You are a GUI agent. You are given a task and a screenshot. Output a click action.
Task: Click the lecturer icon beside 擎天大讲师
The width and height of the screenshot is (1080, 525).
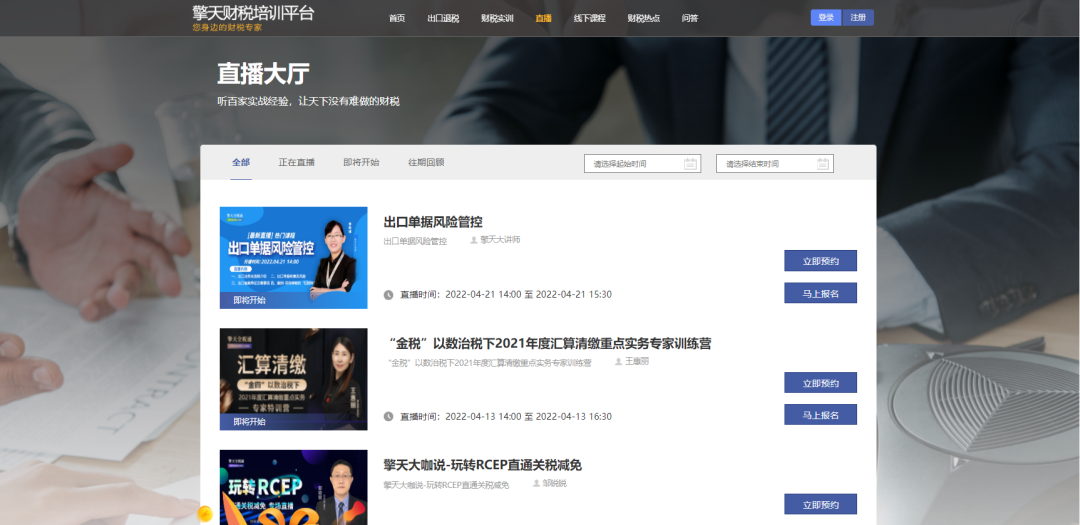click(474, 240)
